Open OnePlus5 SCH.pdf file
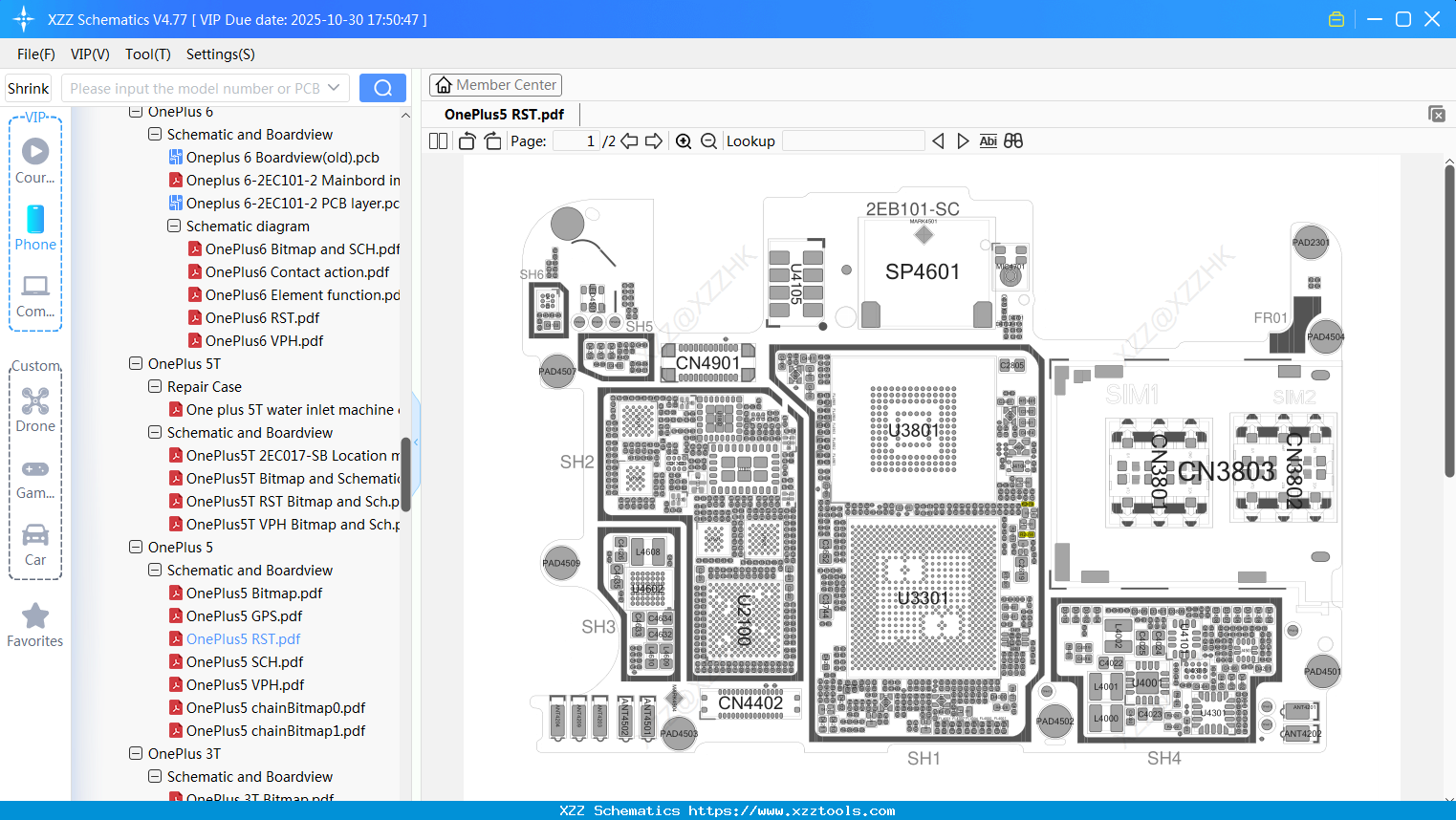 pos(245,661)
